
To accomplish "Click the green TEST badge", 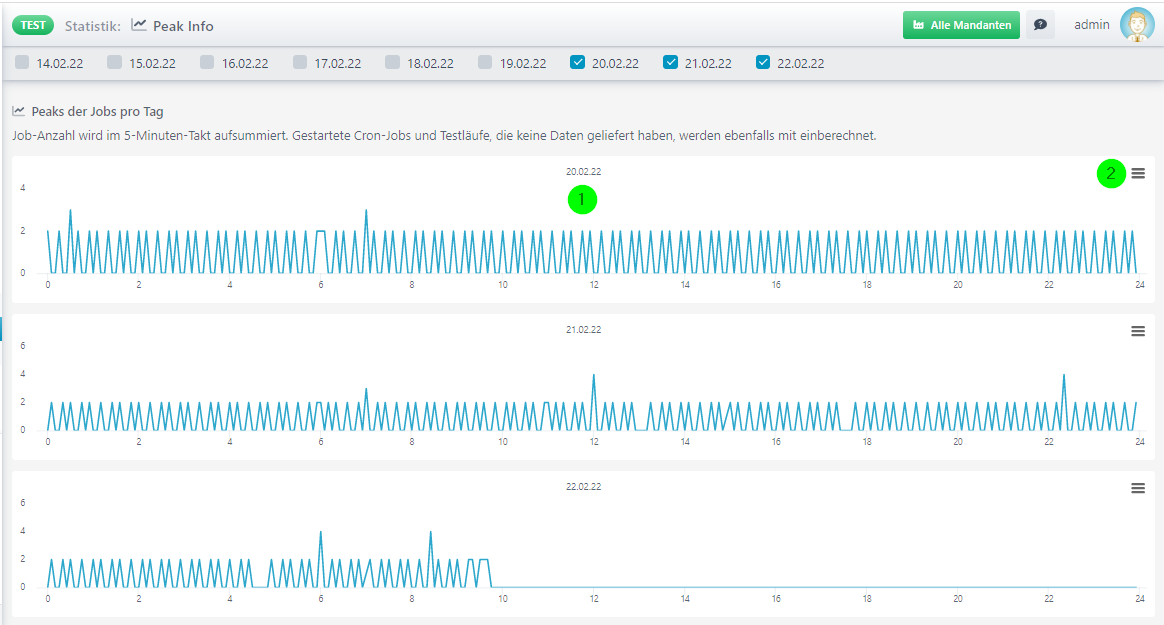I will click(x=33, y=25).
